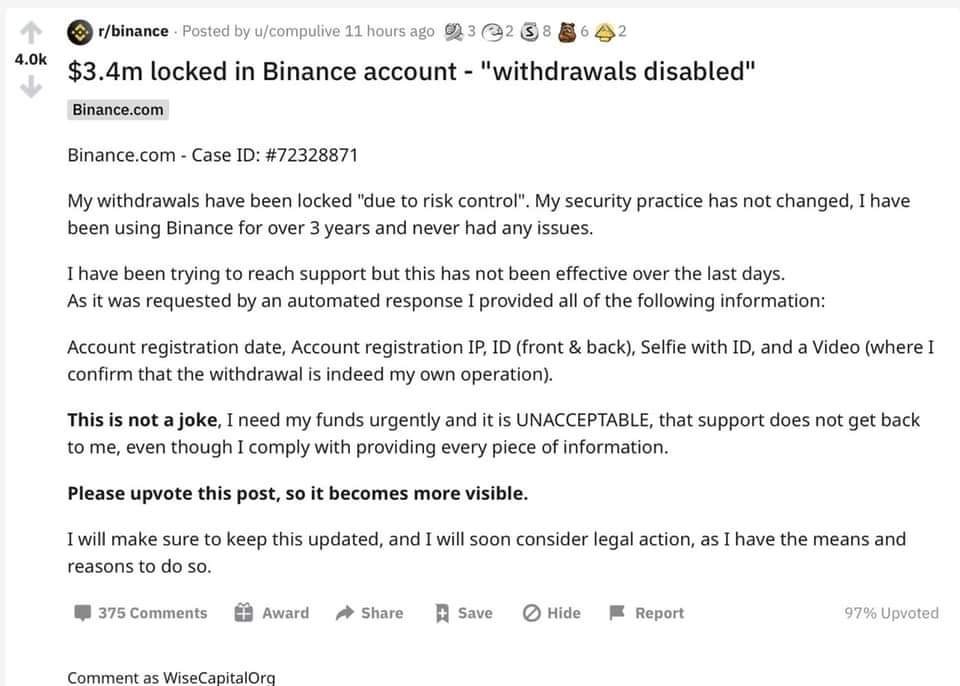Open the 375 Comments section
This screenshot has width=960, height=686.
(140, 613)
